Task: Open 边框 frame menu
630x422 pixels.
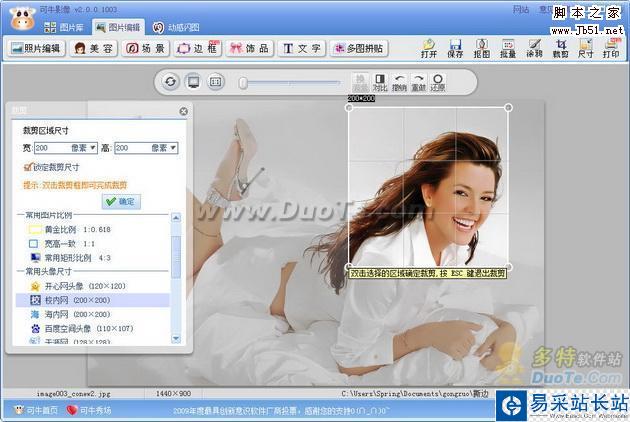Action: 197,48
